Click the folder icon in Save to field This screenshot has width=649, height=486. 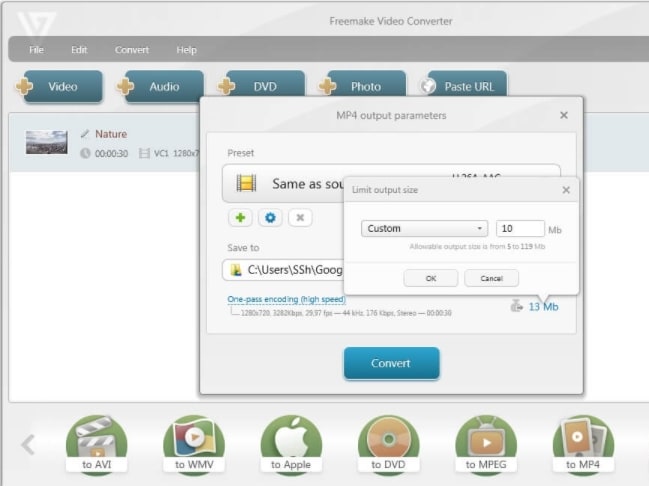click(x=236, y=270)
